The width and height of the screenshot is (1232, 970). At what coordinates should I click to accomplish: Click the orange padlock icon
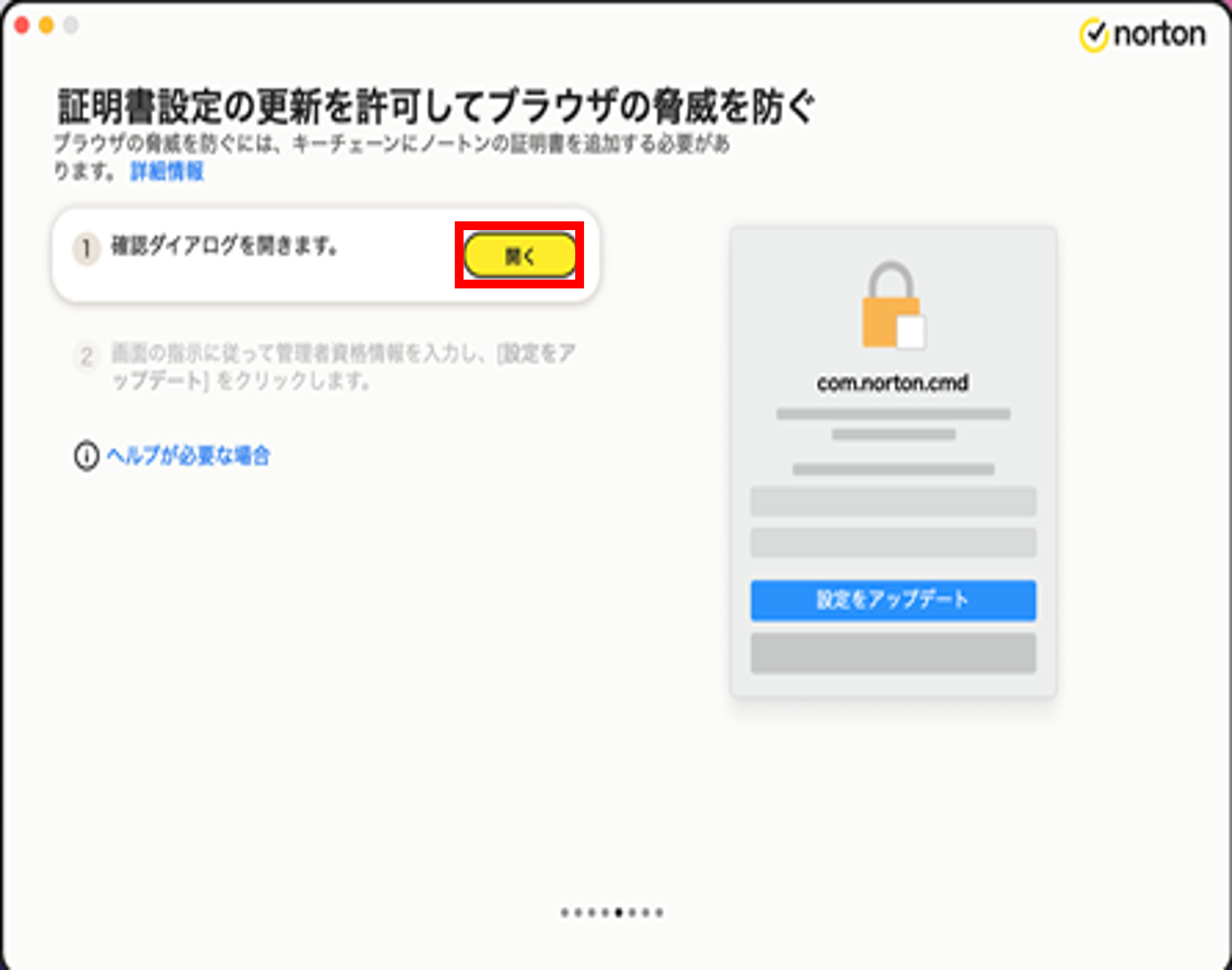point(892,305)
